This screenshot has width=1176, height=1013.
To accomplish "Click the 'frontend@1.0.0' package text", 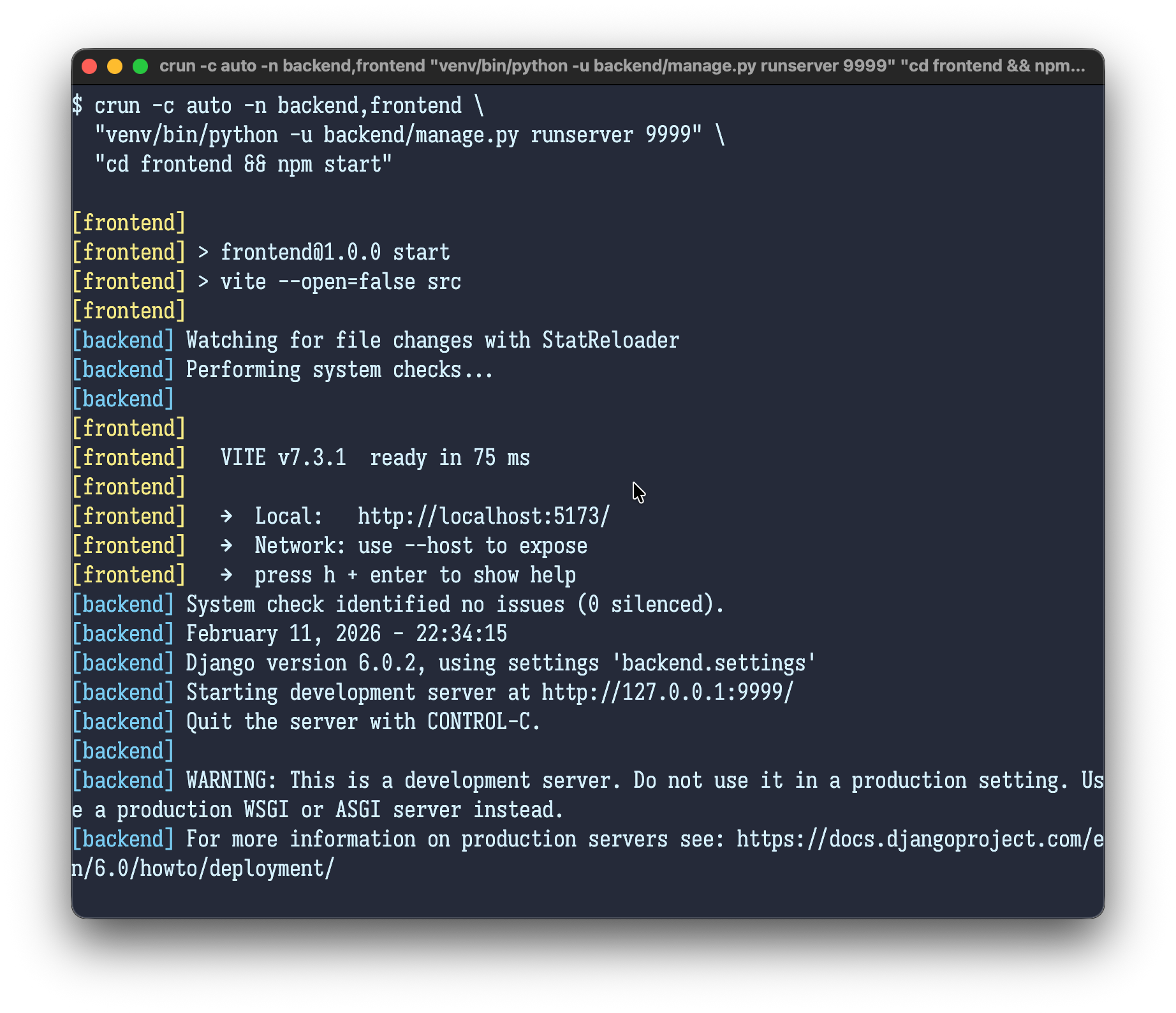I will click(300, 252).
